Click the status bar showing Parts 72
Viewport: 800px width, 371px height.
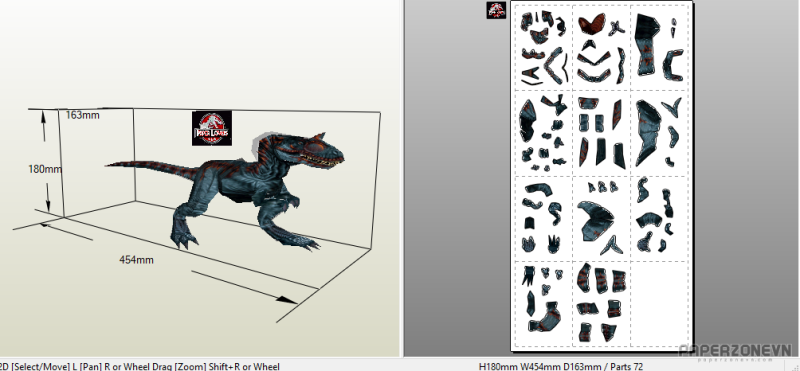[x=561, y=366]
